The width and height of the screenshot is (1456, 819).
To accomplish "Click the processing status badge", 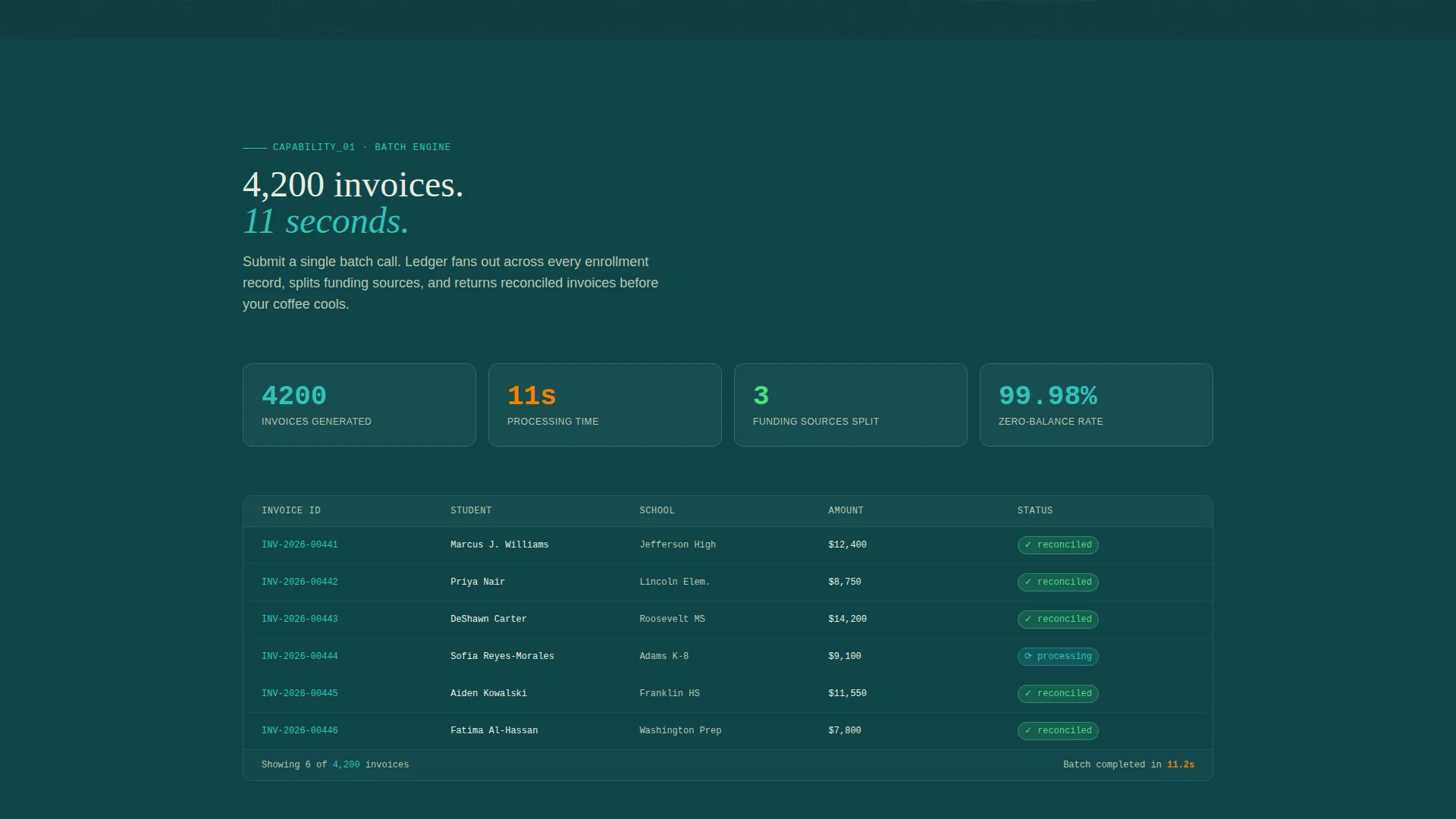I will tap(1058, 656).
